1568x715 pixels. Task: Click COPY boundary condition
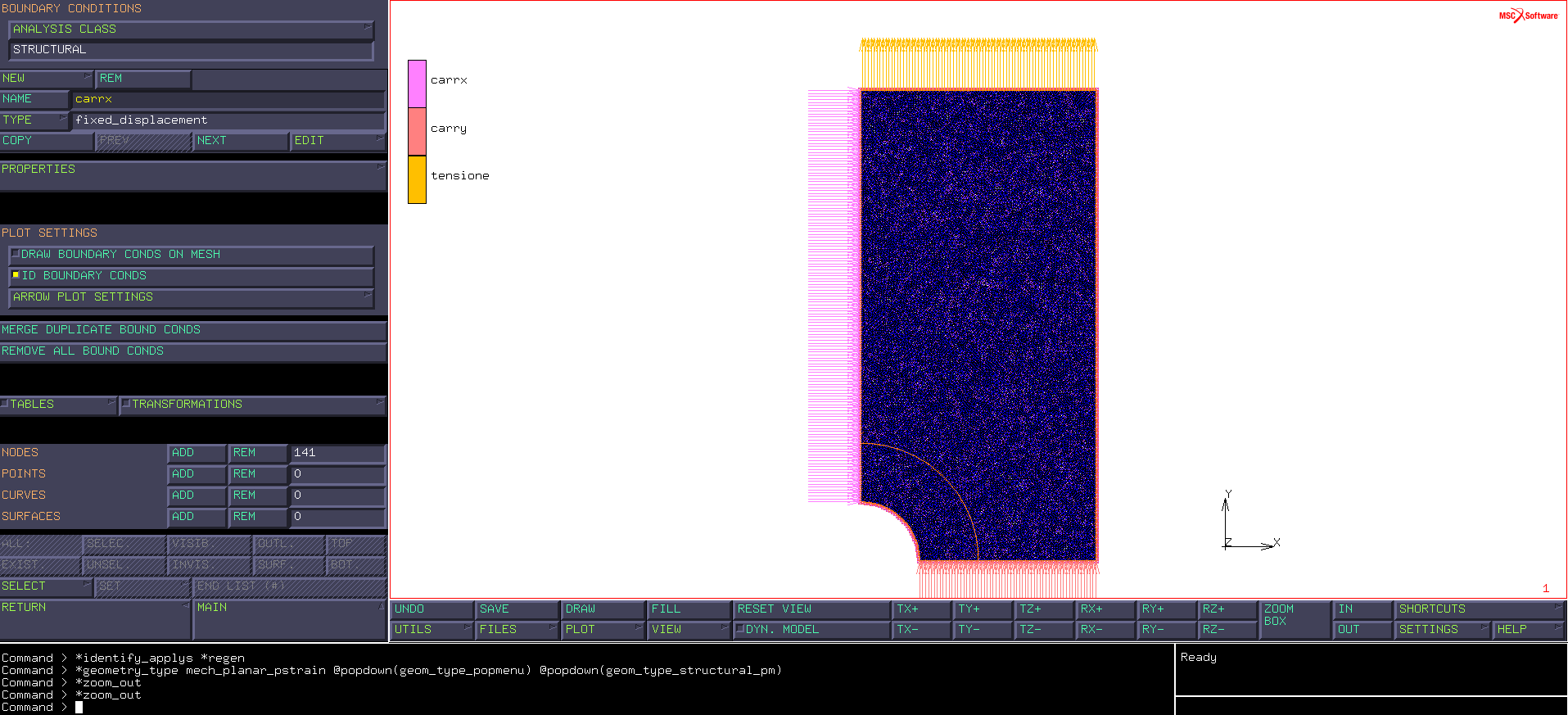coord(47,141)
